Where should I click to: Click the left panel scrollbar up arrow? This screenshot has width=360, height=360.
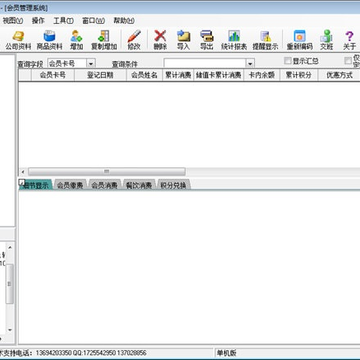10,247
